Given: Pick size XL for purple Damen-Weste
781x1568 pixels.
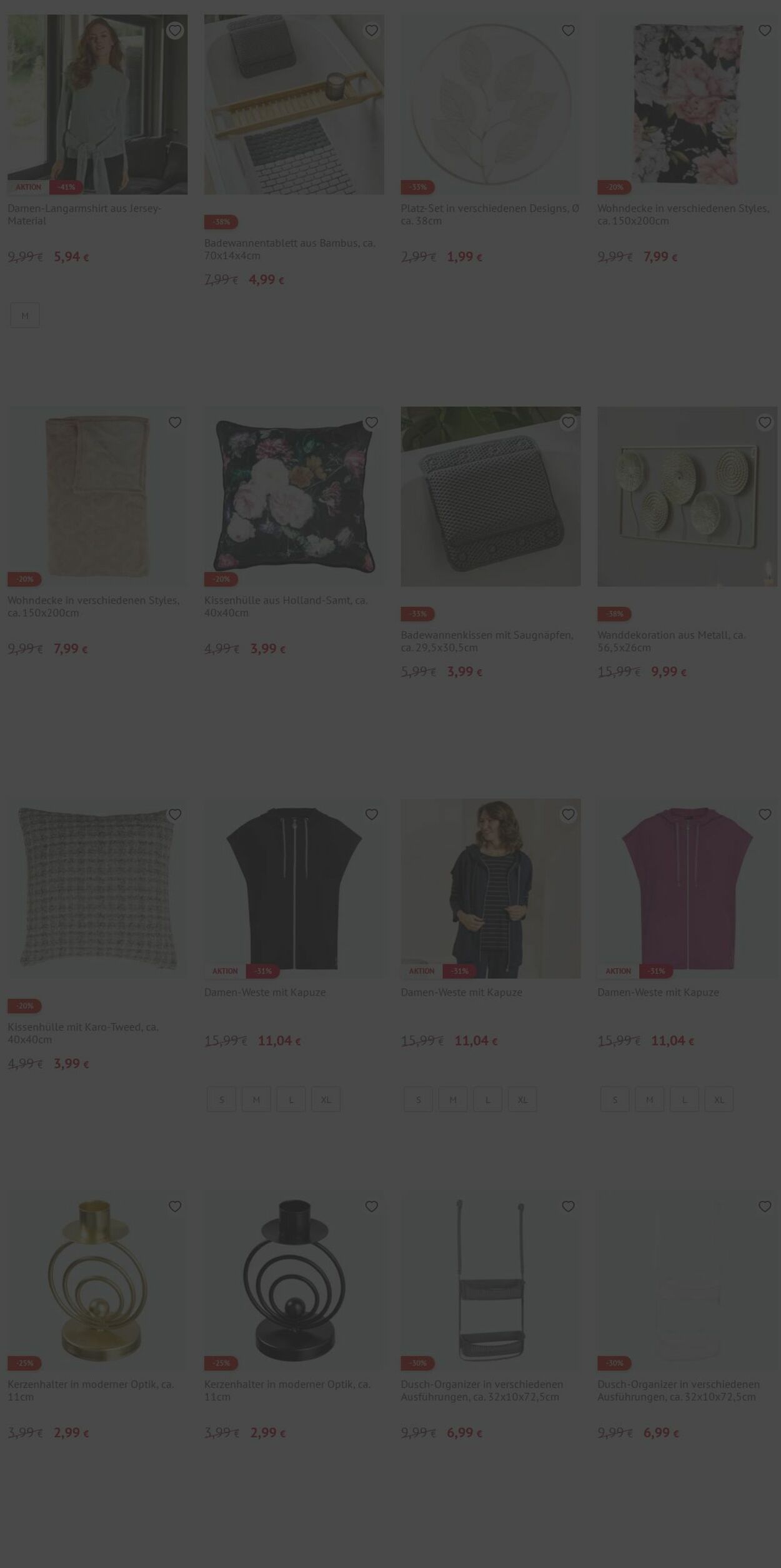Looking at the screenshot, I should tap(719, 1099).
